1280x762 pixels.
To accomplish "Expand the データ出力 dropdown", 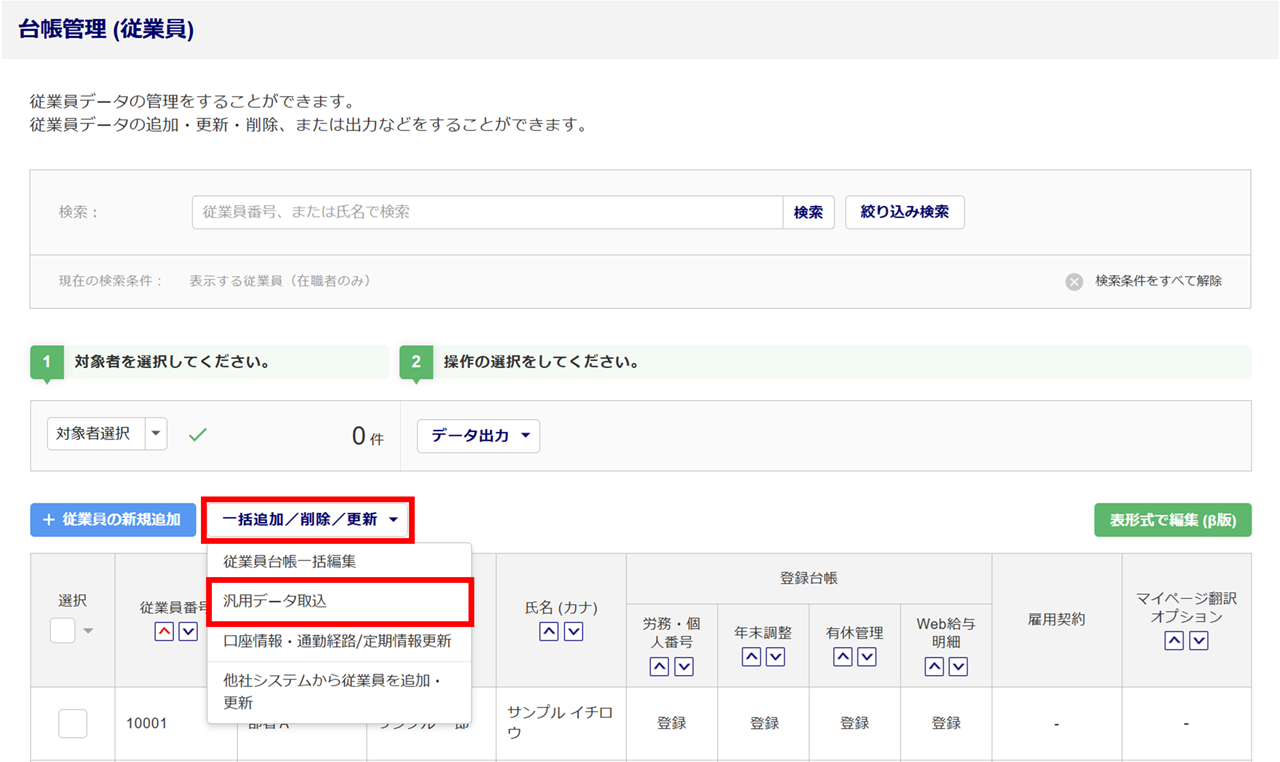I will (x=478, y=436).
